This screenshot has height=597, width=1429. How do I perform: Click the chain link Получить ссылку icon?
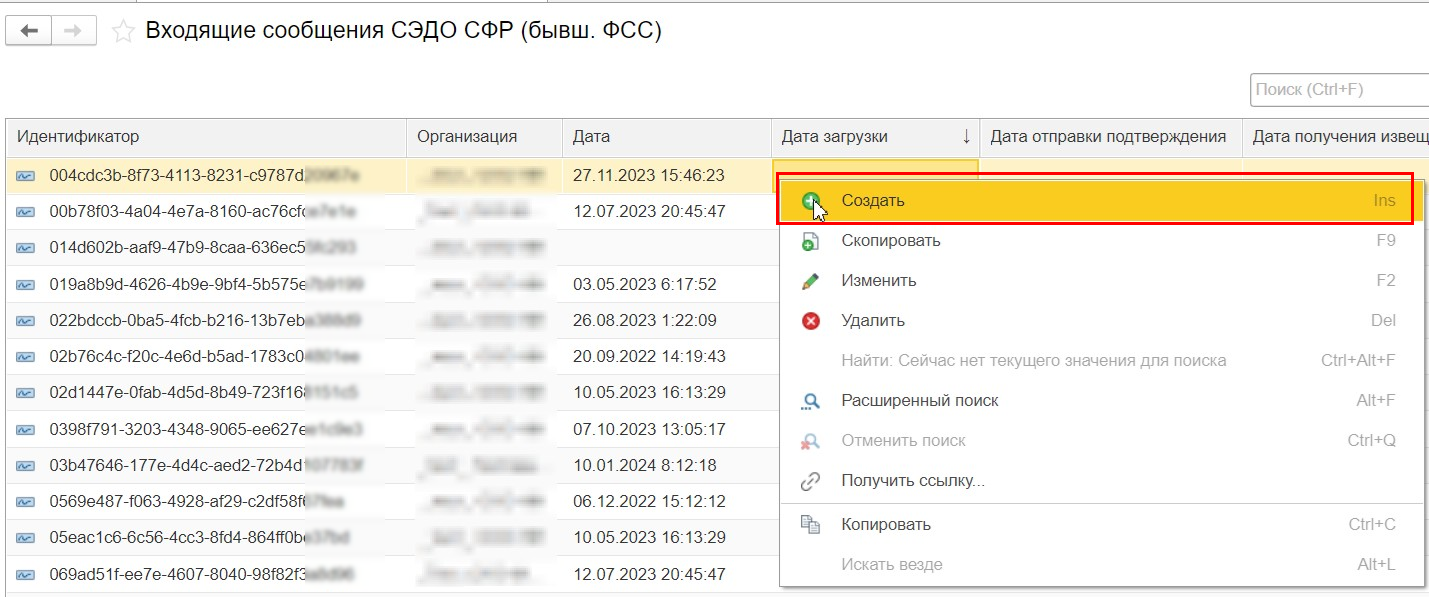(811, 481)
